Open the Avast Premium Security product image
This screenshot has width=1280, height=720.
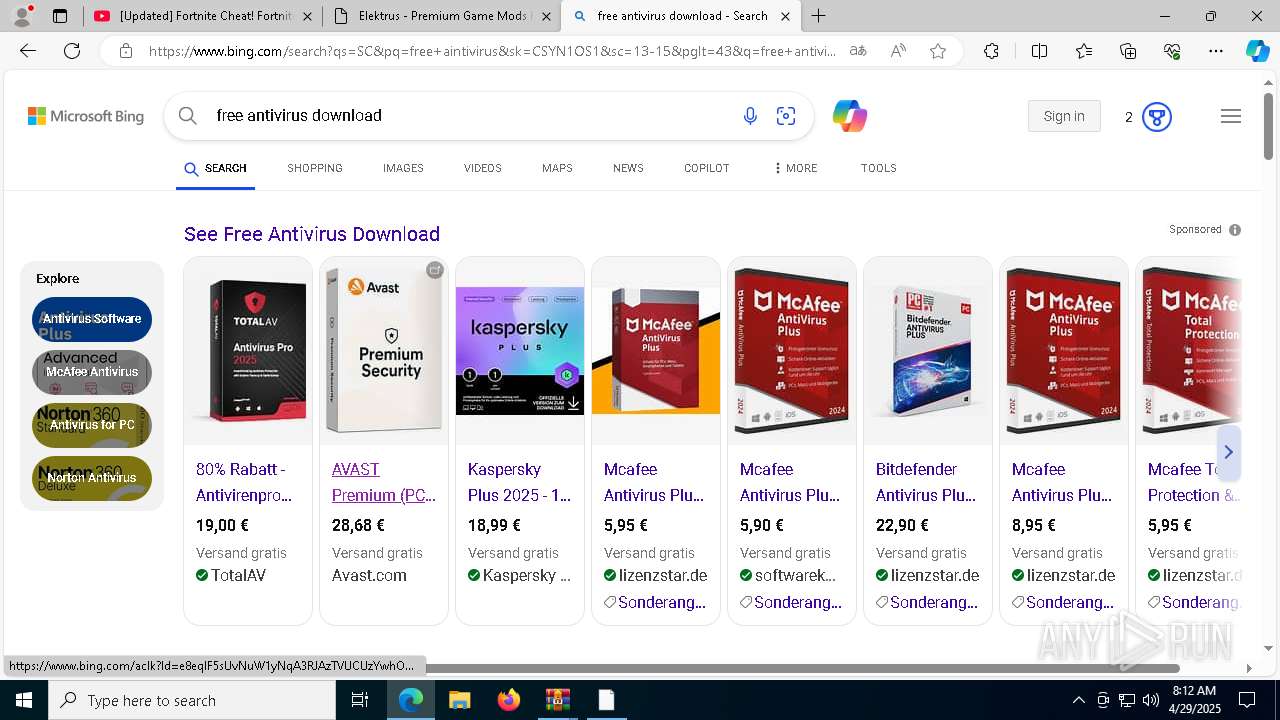coord(384,351)
